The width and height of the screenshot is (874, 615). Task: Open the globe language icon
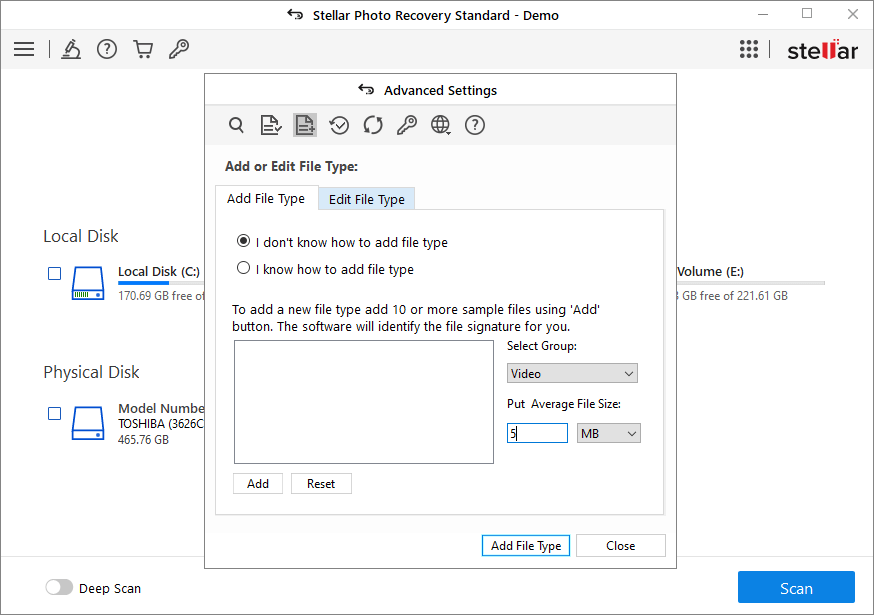click(441, 125)
